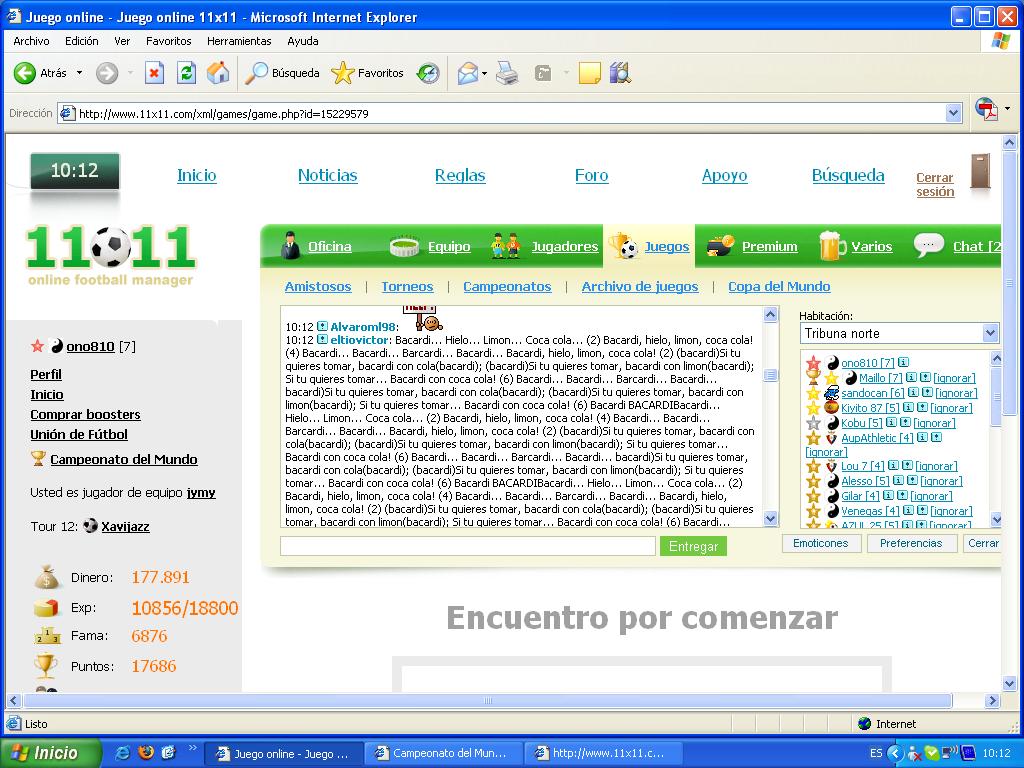Image resolution: width=1024 pixels, height=768 pixels.
Task: Click the Oficina manager icon
Action: point(289,246)
